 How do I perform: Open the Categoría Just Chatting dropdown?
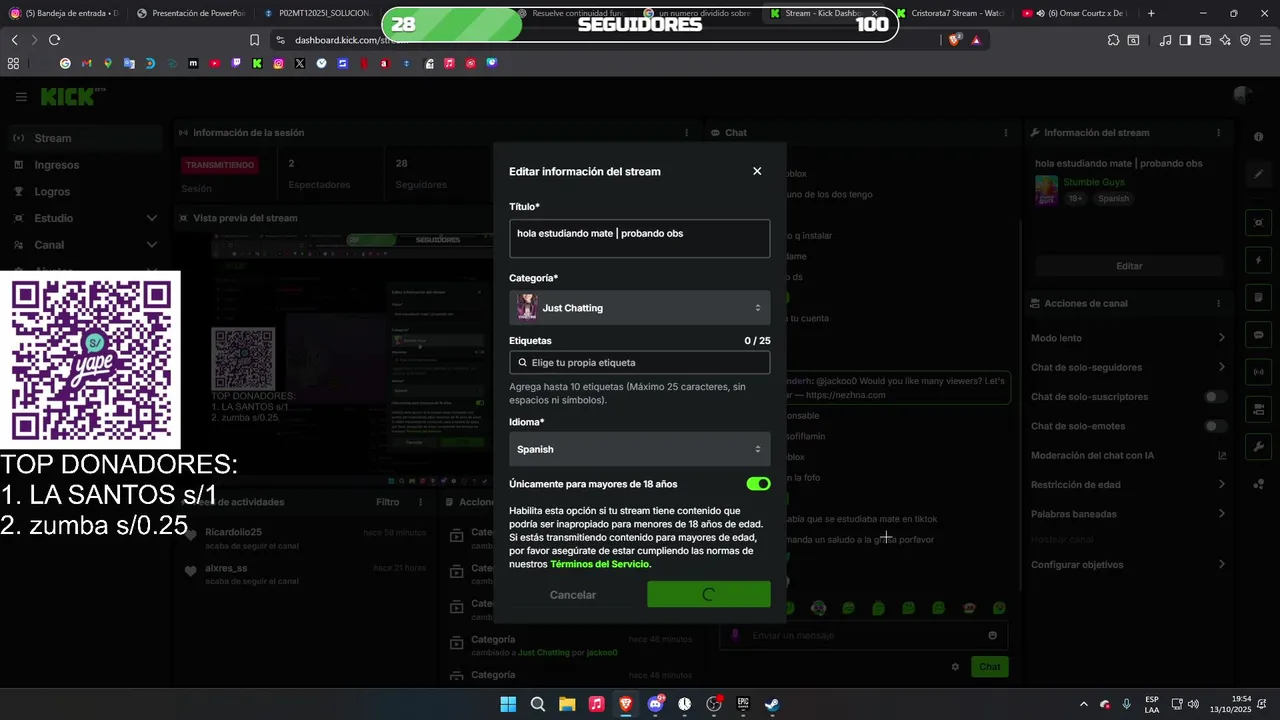[x=639, y=308]
